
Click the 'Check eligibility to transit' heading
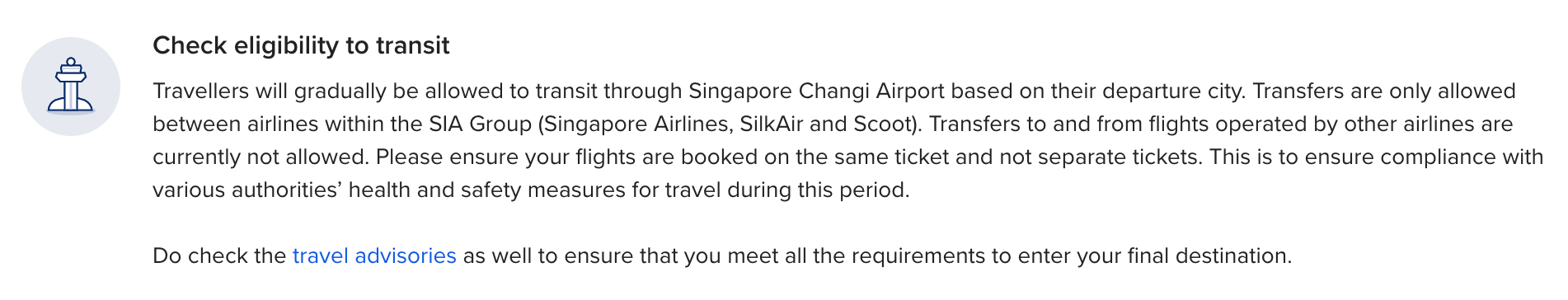301,45
